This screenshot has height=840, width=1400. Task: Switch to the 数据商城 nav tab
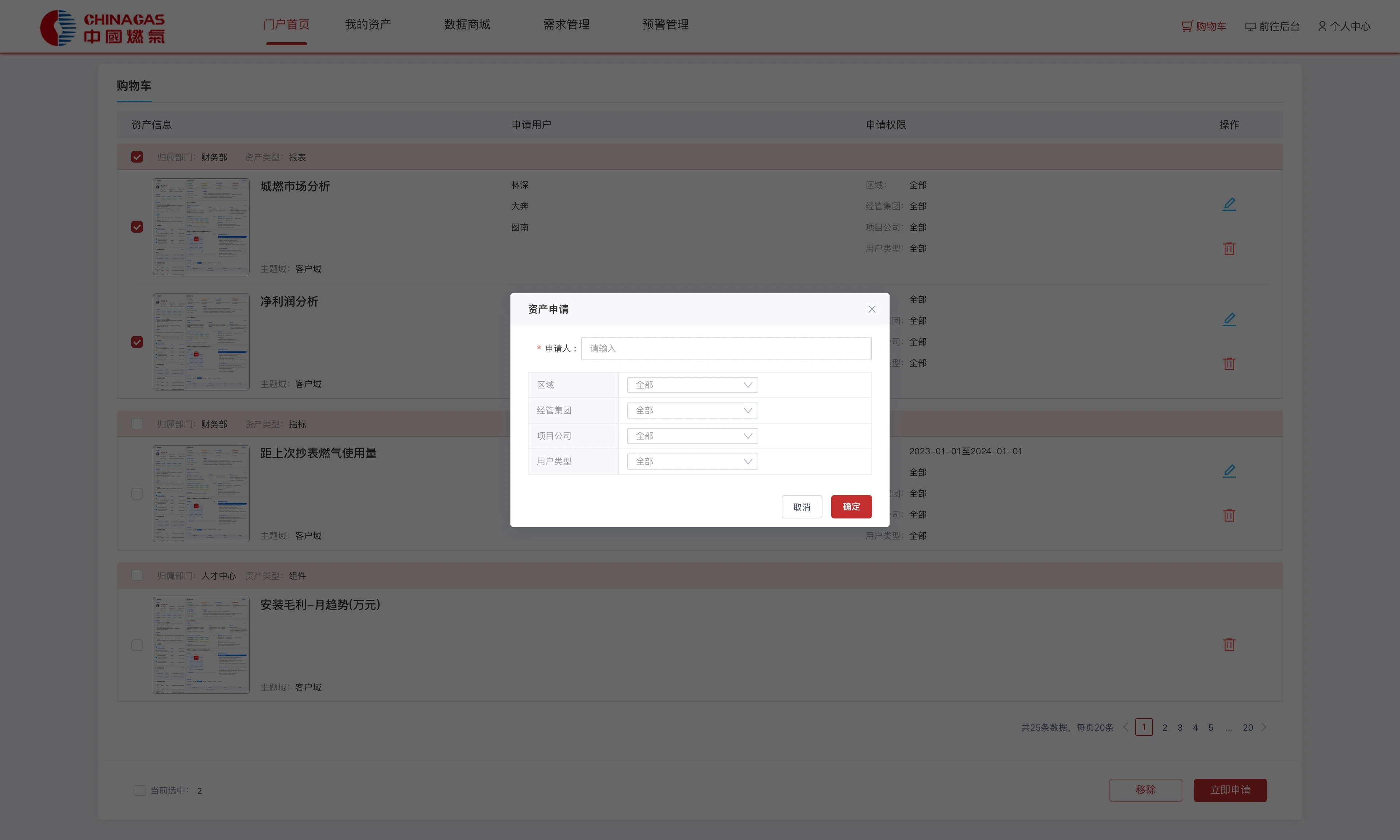click(x=467, y=24)
